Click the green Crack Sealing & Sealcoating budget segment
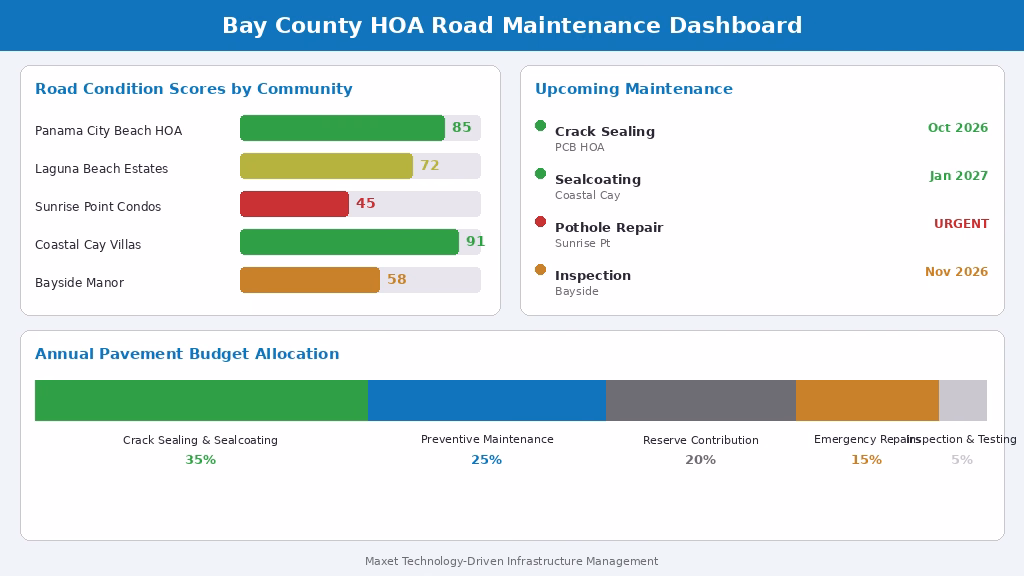The image size is (1024, 576). click(x=201, y=400)
